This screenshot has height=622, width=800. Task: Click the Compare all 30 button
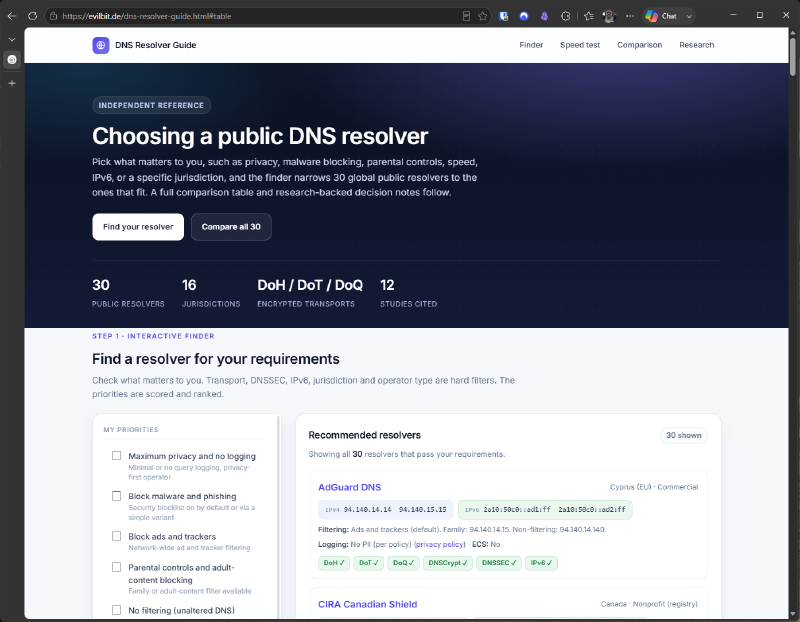(x=231, y=227)
